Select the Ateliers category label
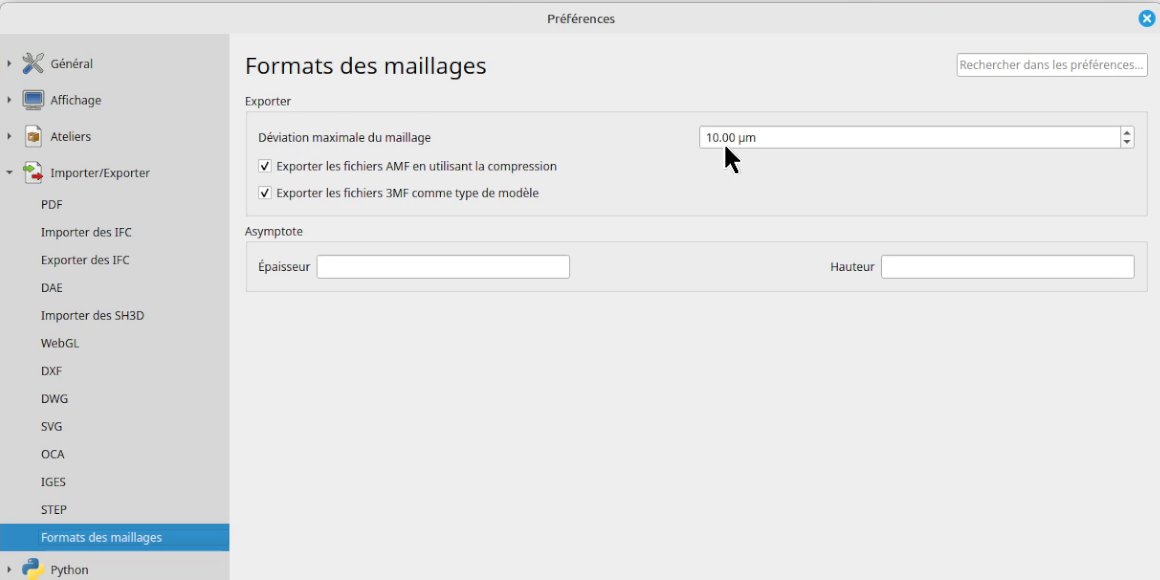This screenshot has width=1160, height=580. click(x=70, y=137)
